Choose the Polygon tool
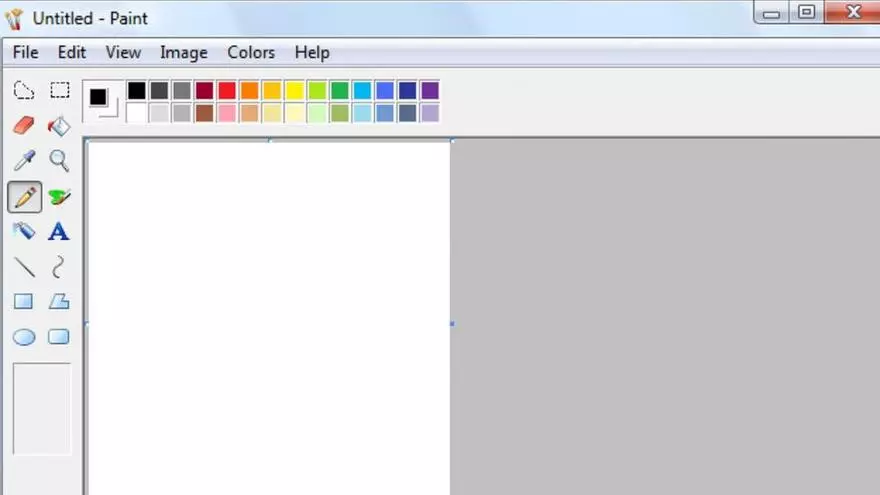Viewport: 880px width, 495px height. (x=60, y=302)
